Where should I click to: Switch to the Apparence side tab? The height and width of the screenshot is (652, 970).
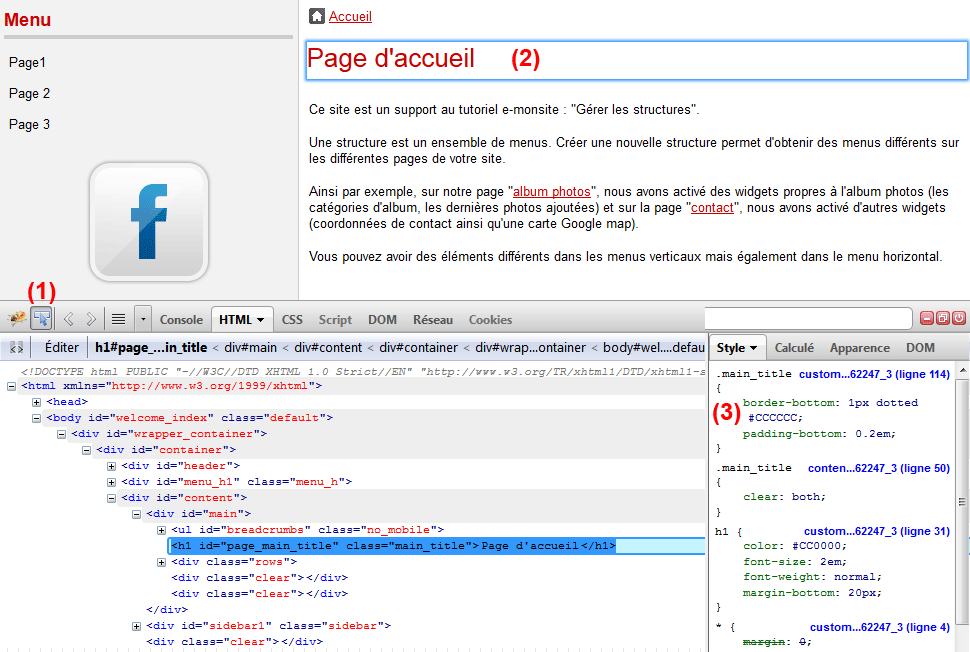click(x=860, y=348)
